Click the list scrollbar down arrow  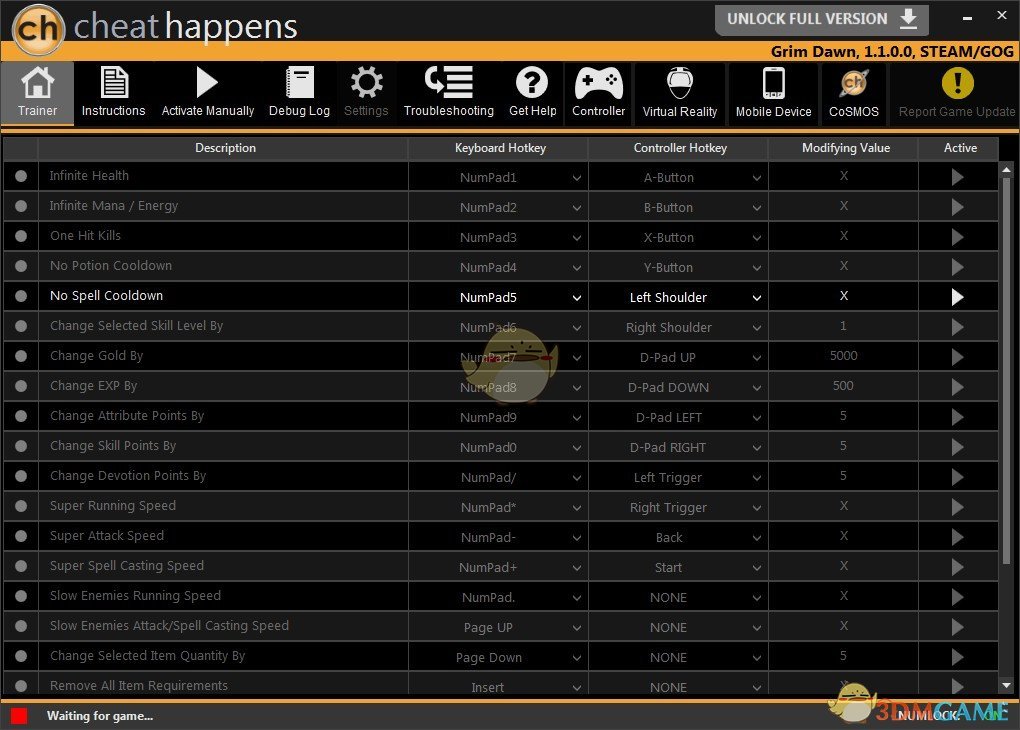(x=1006, y=685)
